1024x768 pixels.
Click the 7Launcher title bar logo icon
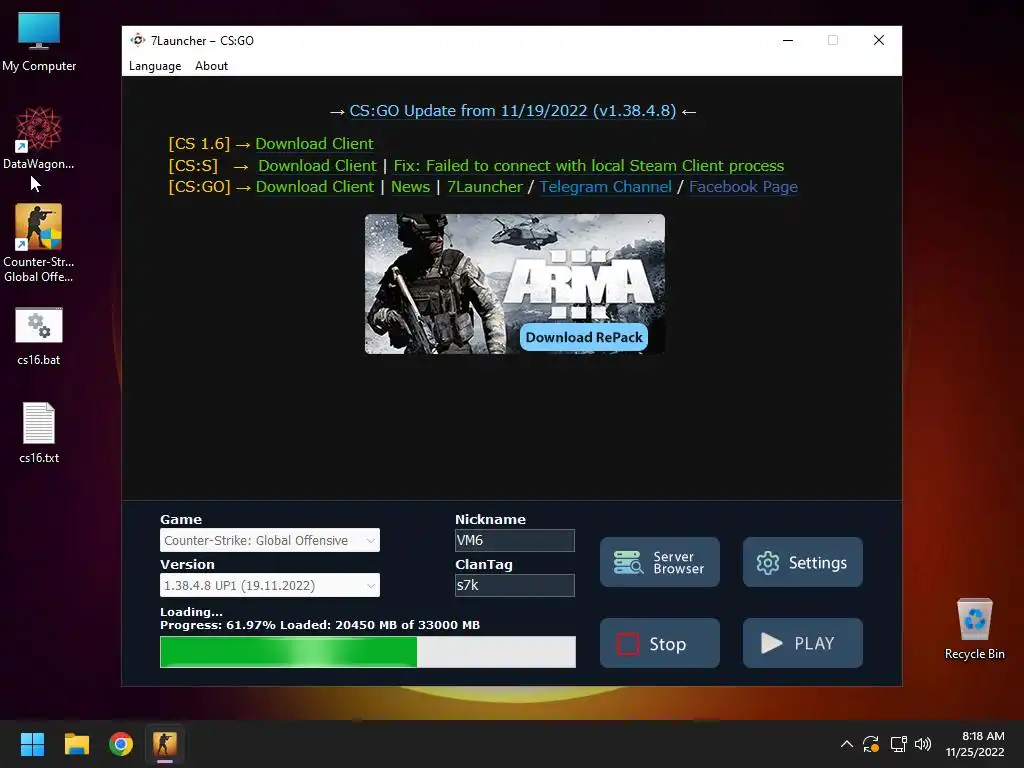(x=137, y=40)
